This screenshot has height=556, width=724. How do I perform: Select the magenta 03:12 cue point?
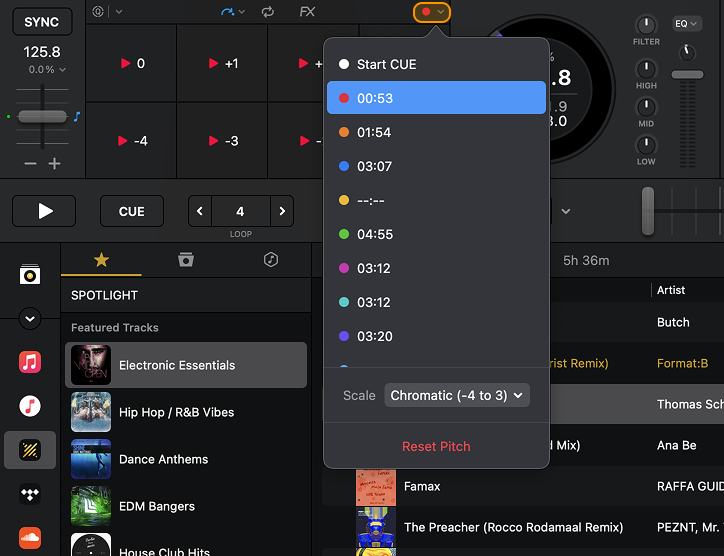pyautogui.click(x=436, y=268)
